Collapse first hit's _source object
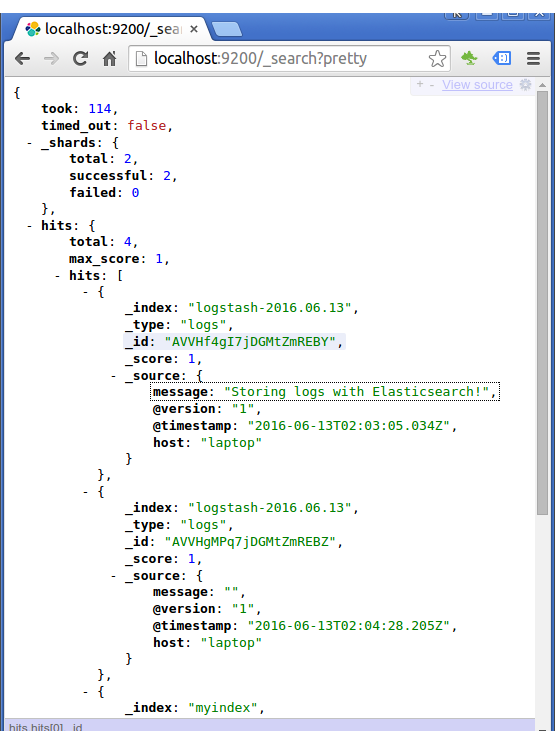Screen dimensions: 555x744 click(113, 376)
